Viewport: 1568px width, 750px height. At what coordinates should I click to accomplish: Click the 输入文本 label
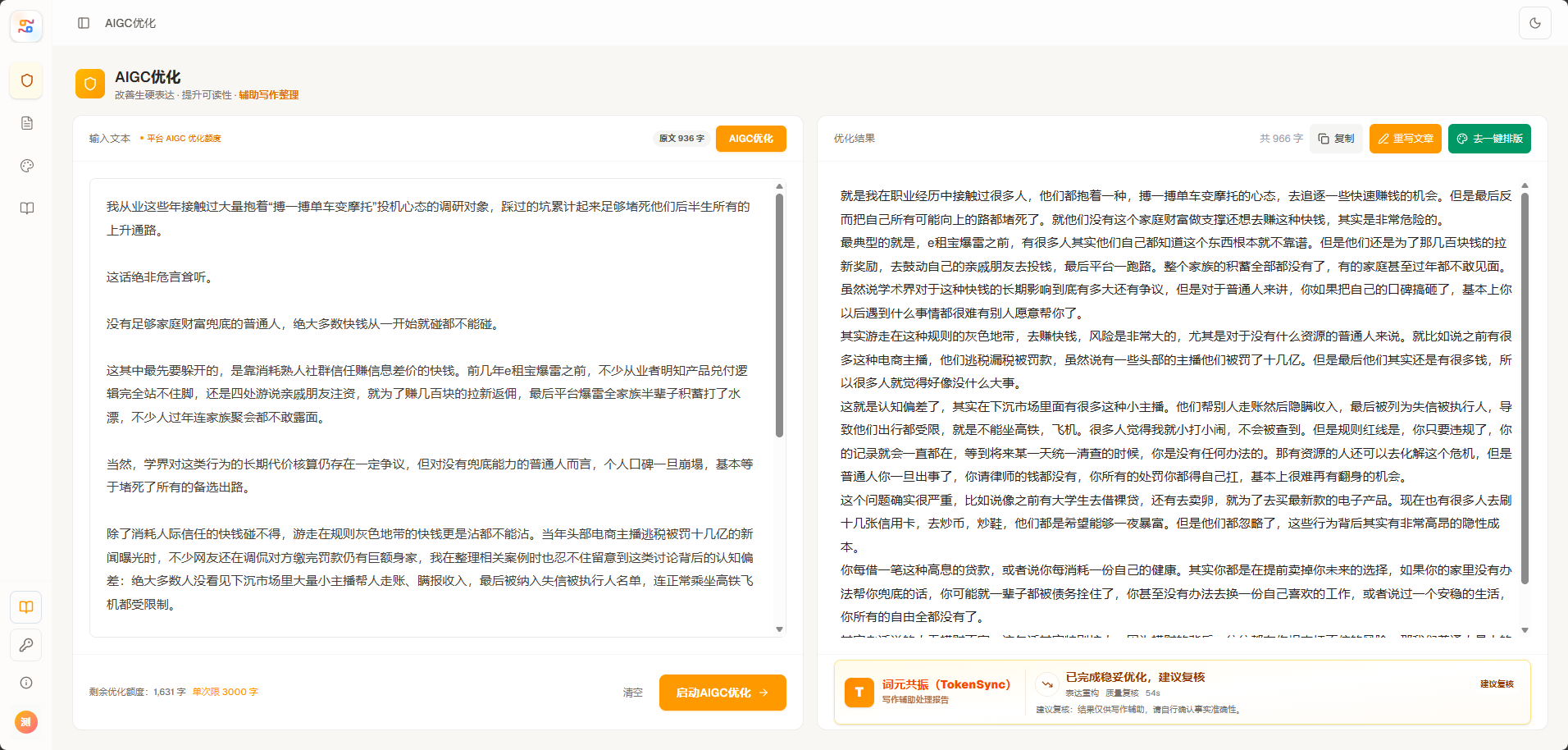(x=110, y=139)
